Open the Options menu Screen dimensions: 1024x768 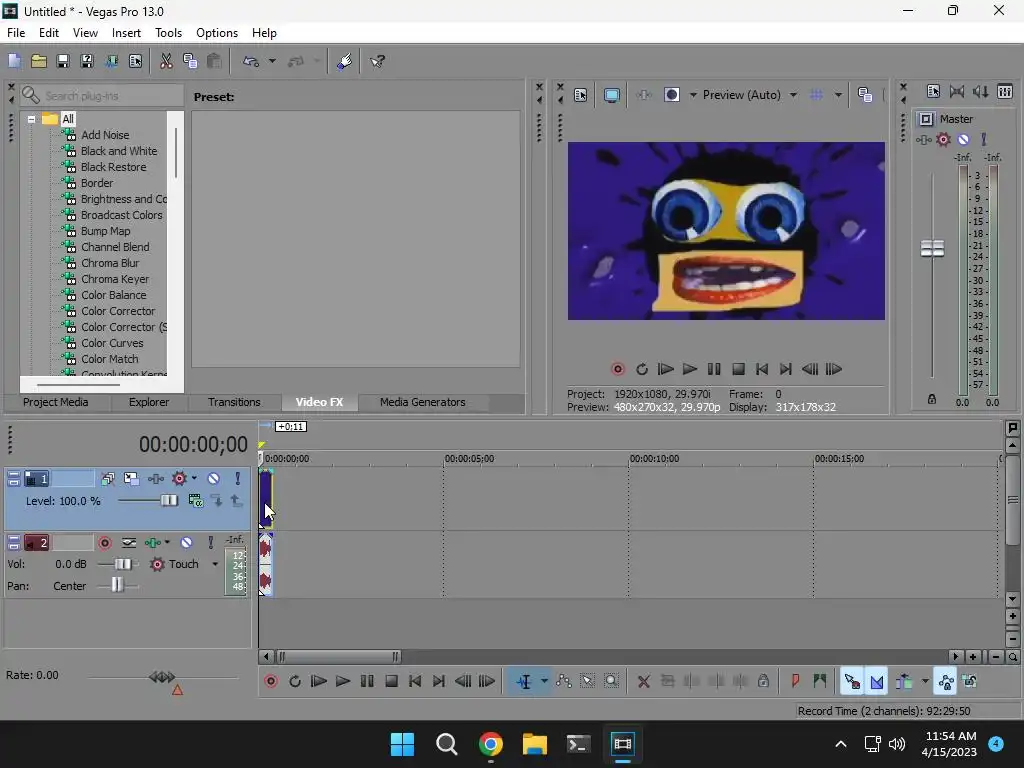coord(217,33)
